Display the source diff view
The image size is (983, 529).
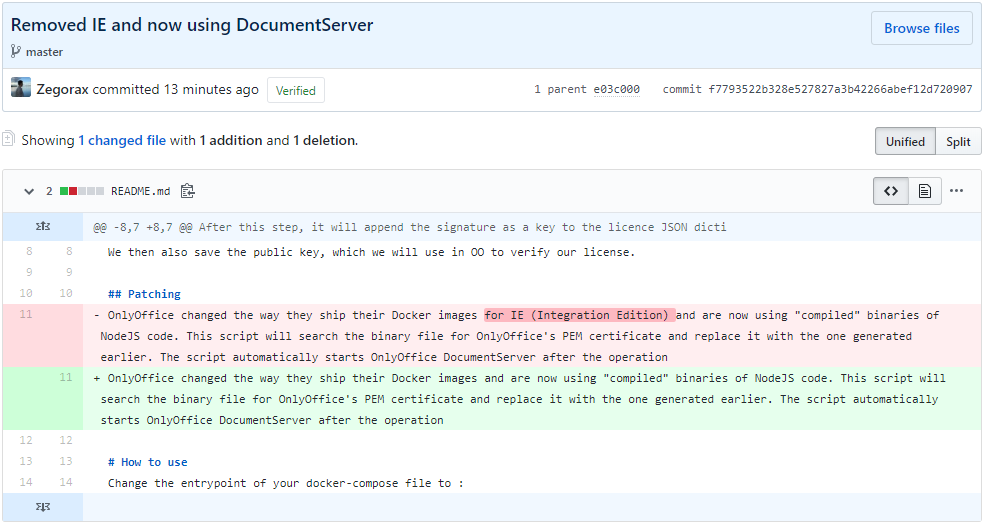point(891,191)
